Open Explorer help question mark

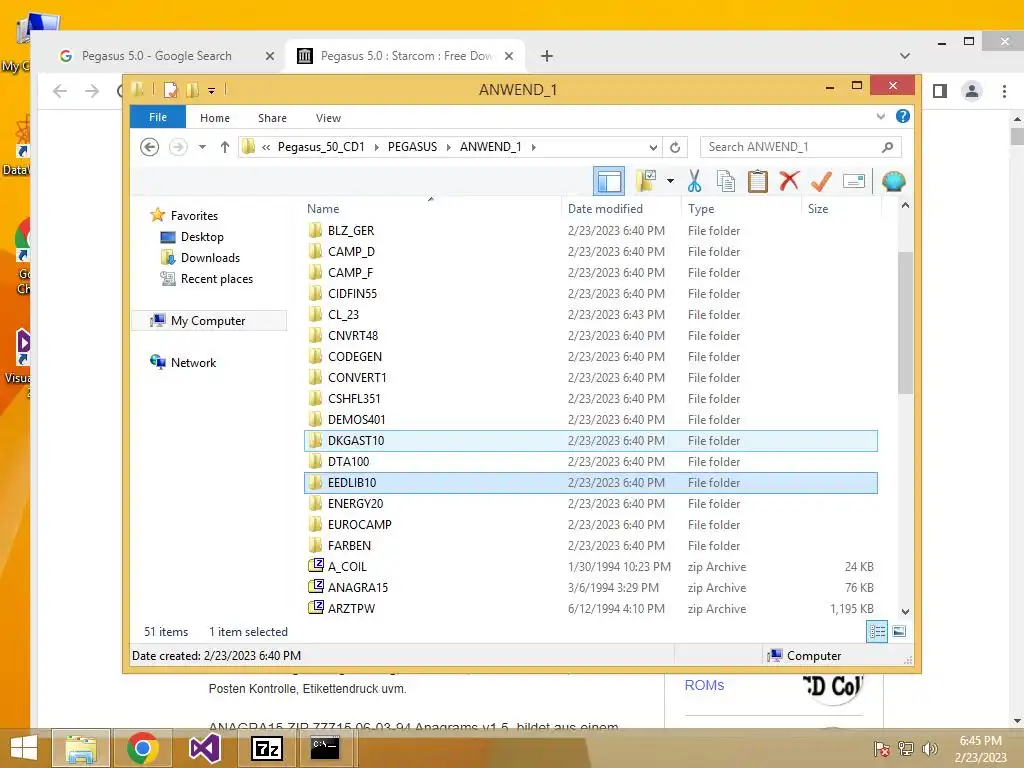[x=903, y=116]
